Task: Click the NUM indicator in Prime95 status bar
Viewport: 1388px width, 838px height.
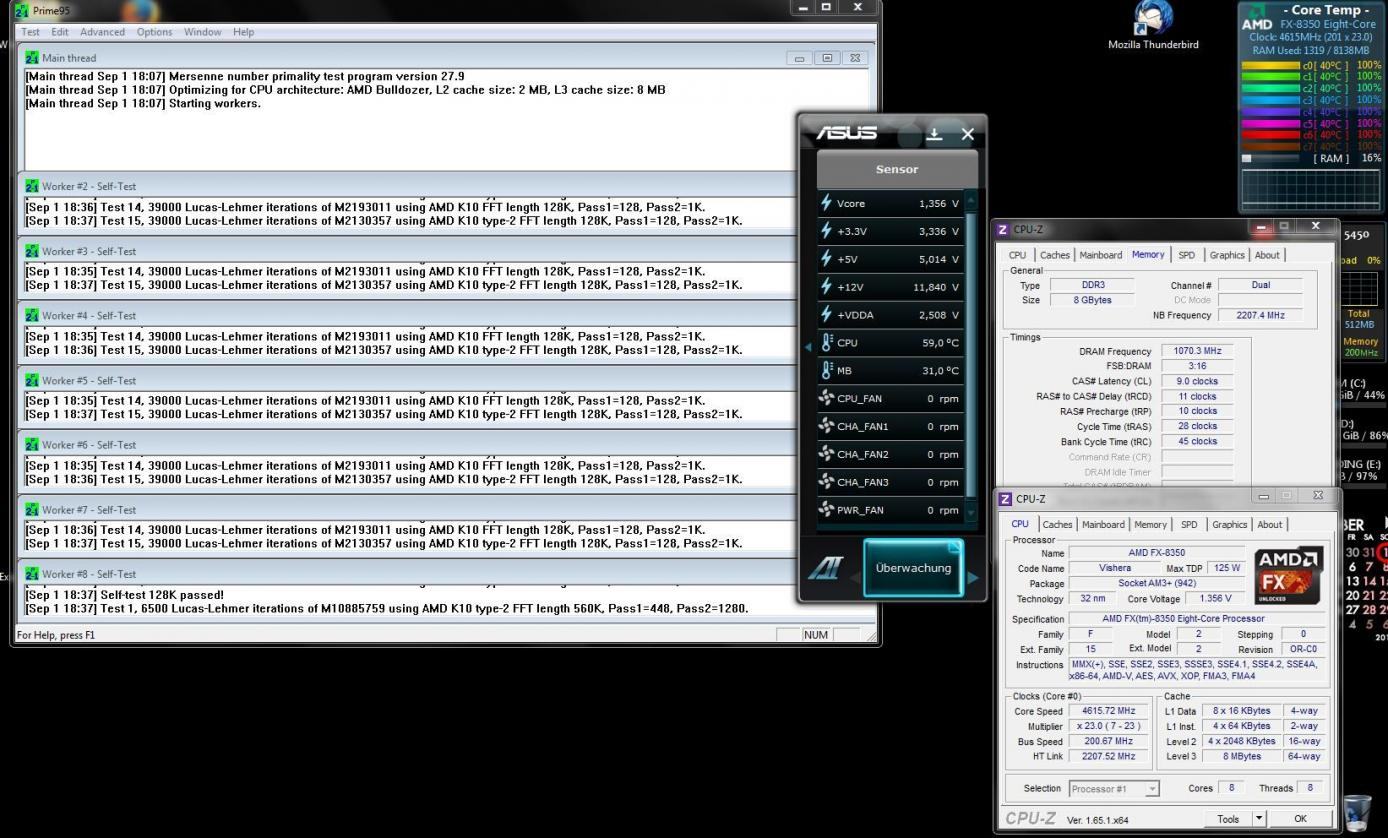Action: click(x=816, y=635)
